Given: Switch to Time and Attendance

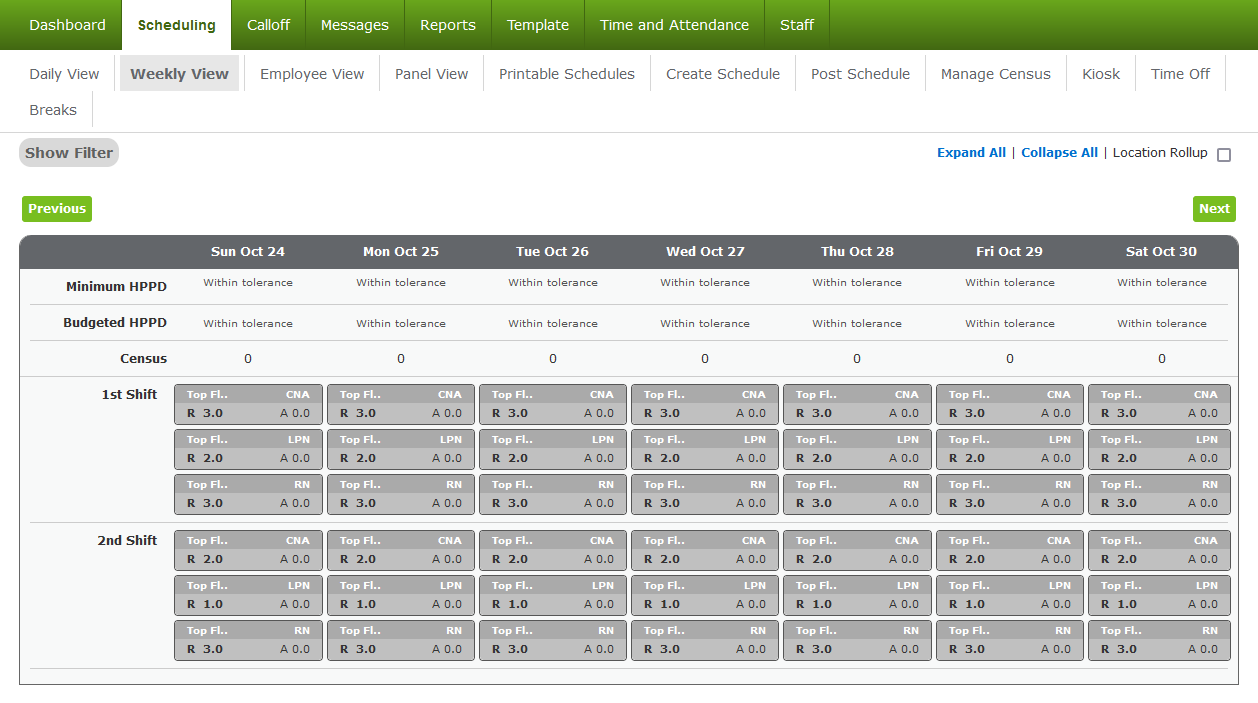Looking at the screenshot, I should pos(674,24).
